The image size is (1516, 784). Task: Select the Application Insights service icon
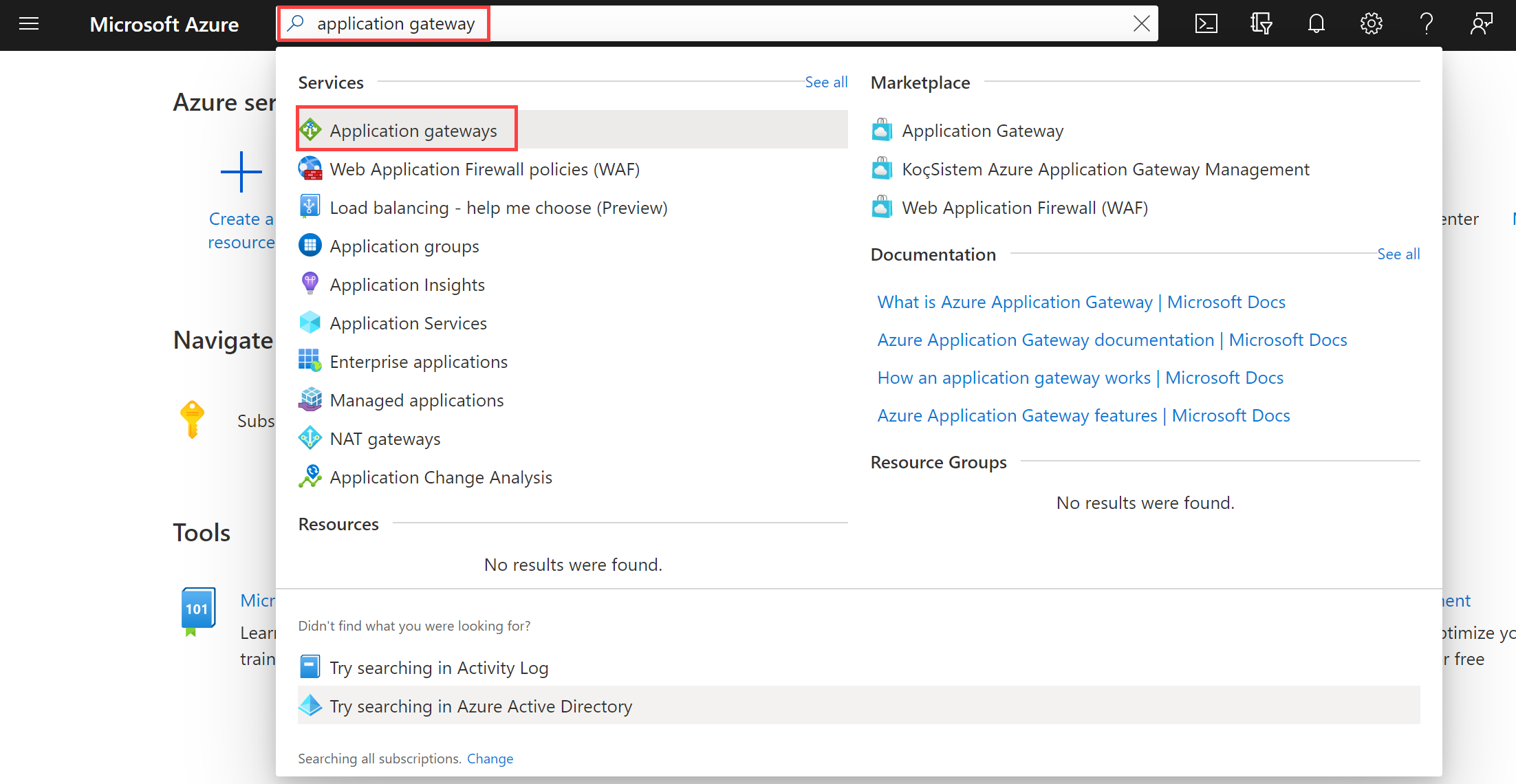tap(310, 283)
